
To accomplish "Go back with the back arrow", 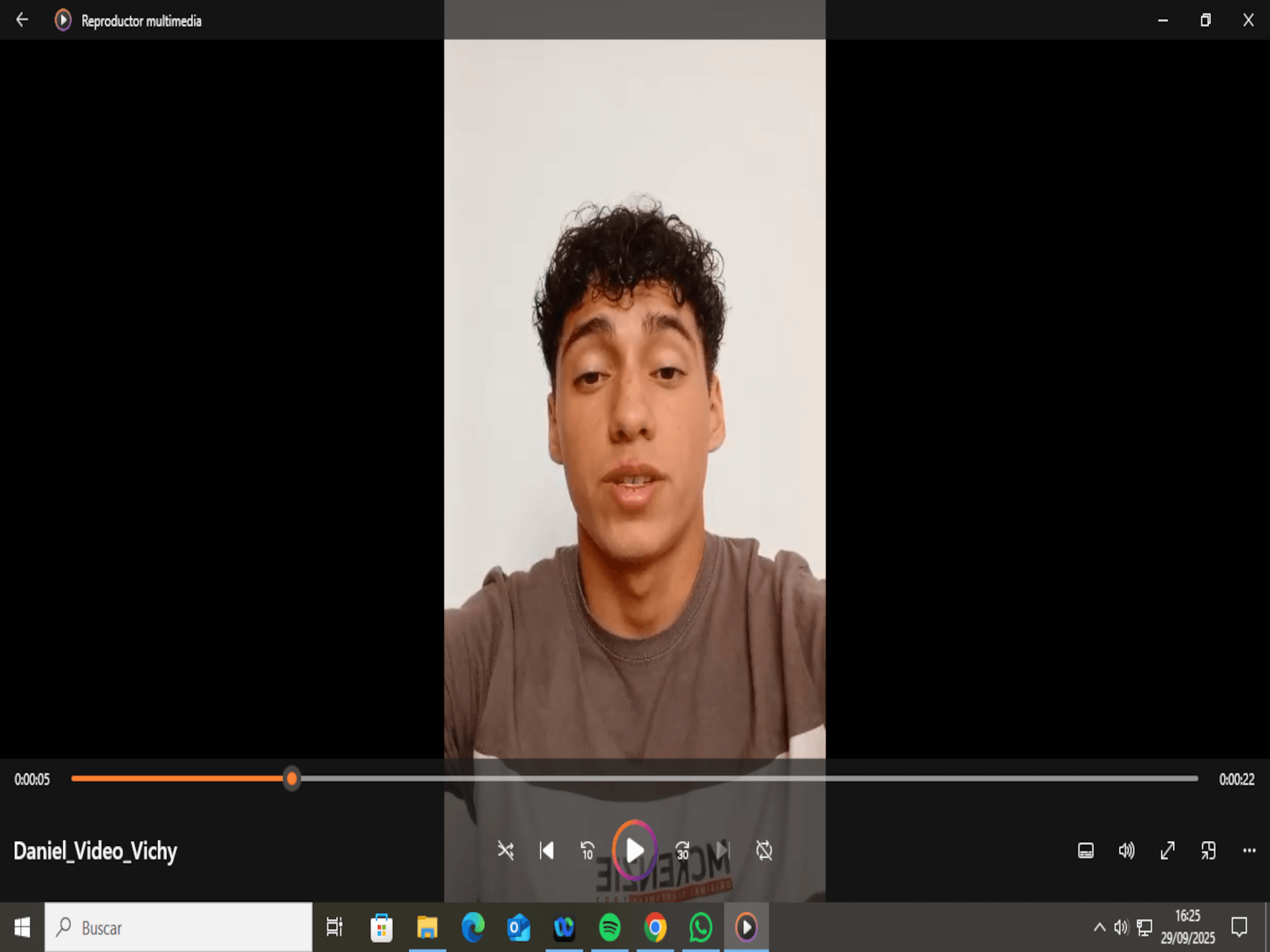I will 22,20.
